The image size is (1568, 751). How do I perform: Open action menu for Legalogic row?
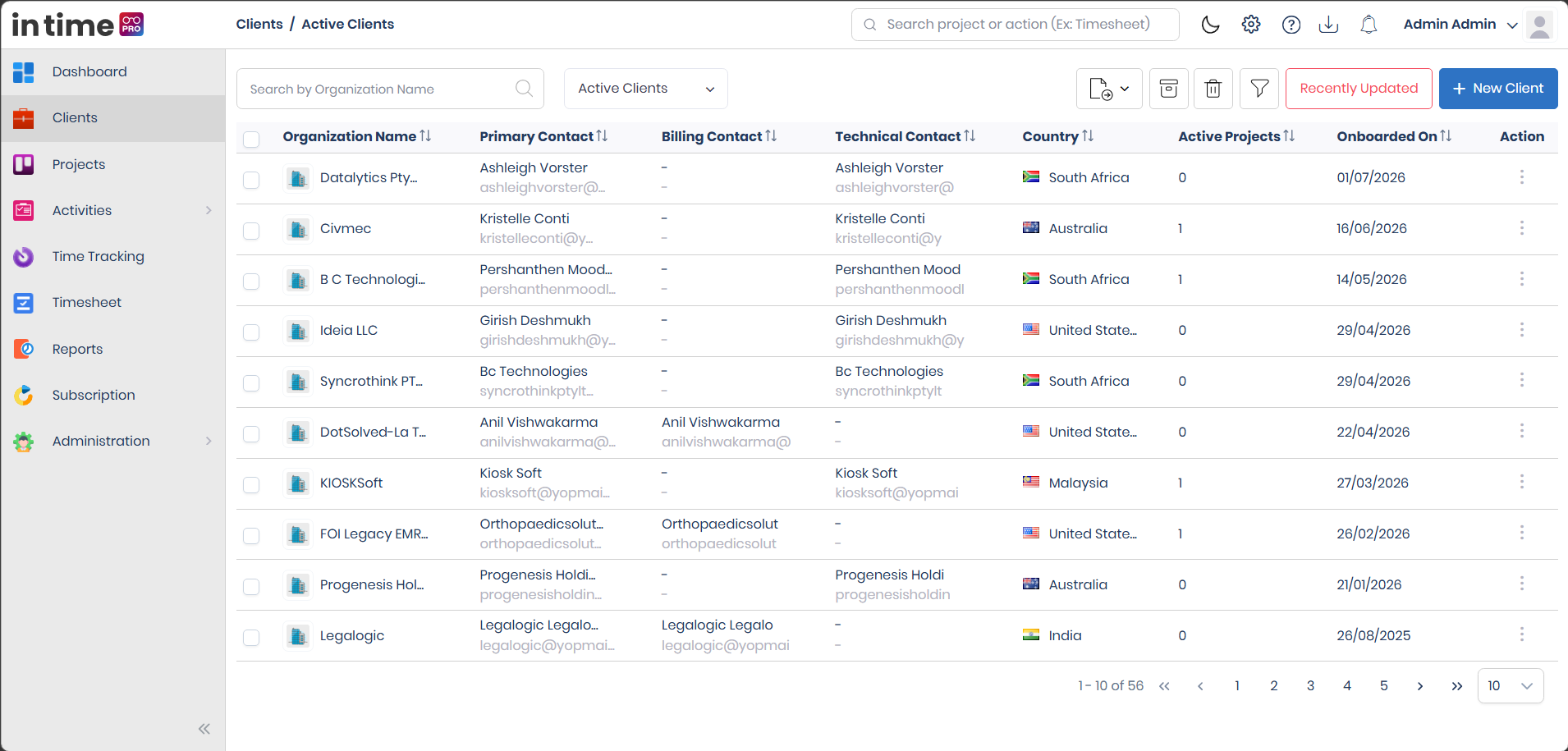click(1521, 635)
